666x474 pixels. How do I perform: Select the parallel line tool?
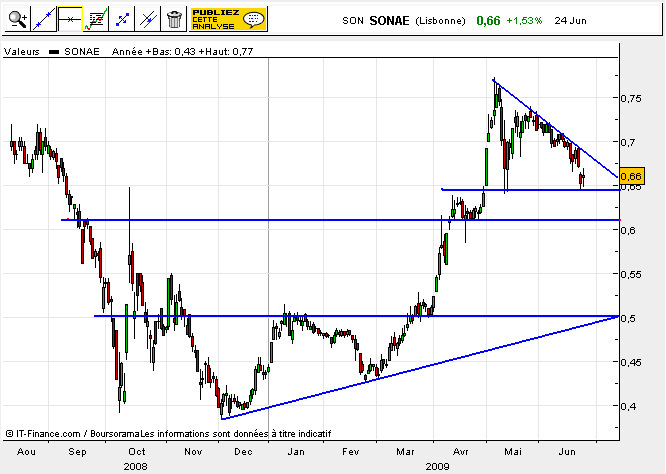[x=148, y=19]
